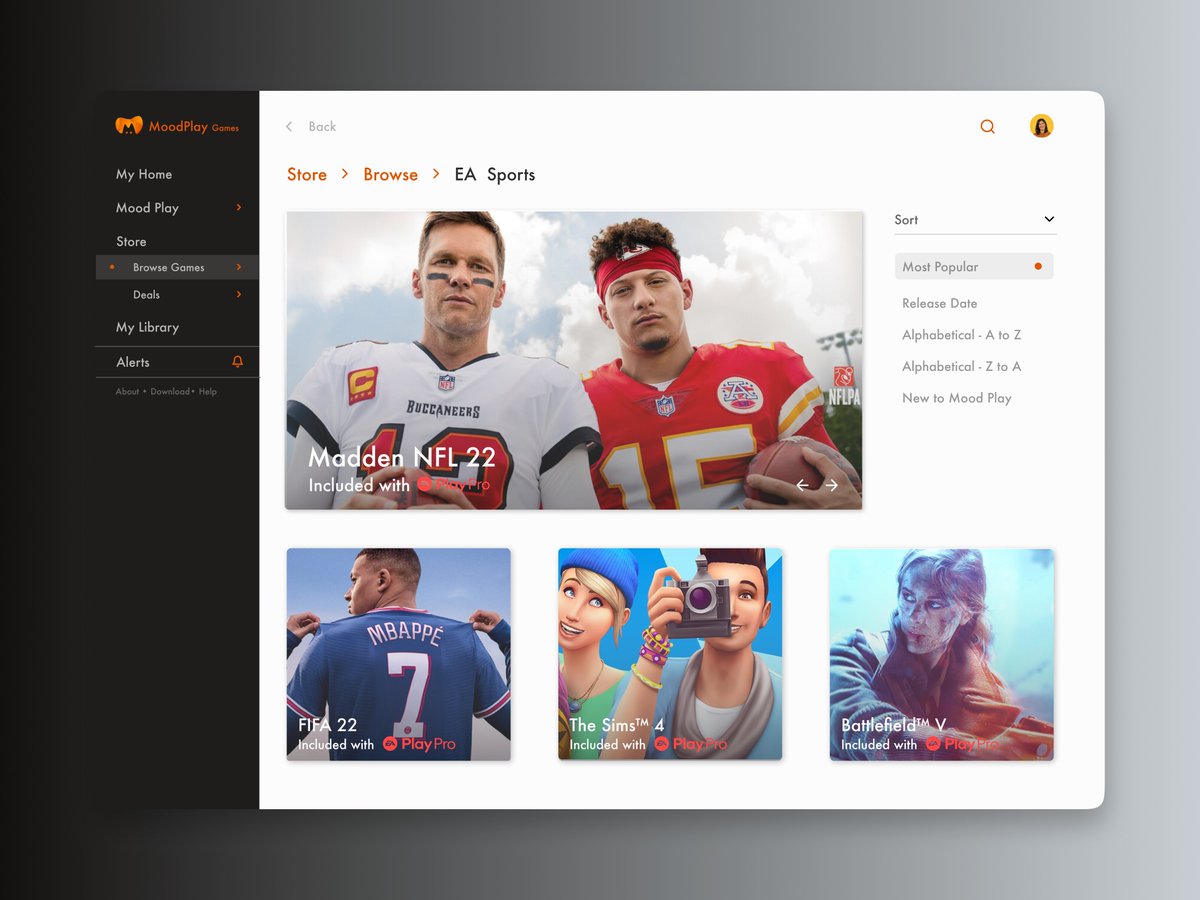
Task: Expand the Deals chevron
Action: (x=238, y=294)
